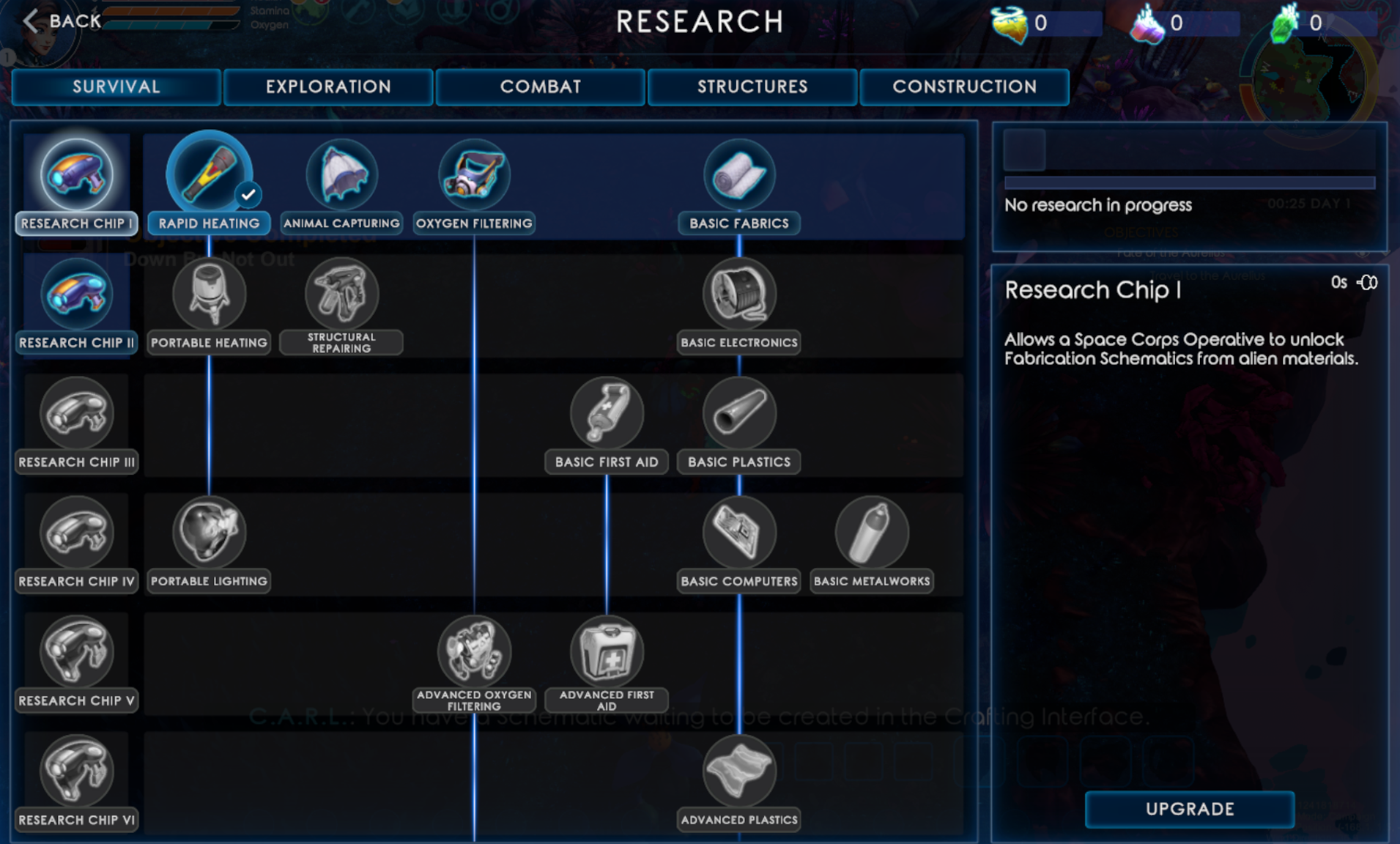Select the Animal Capturing research icon
1400x844 pixels.
click(341, 174)
